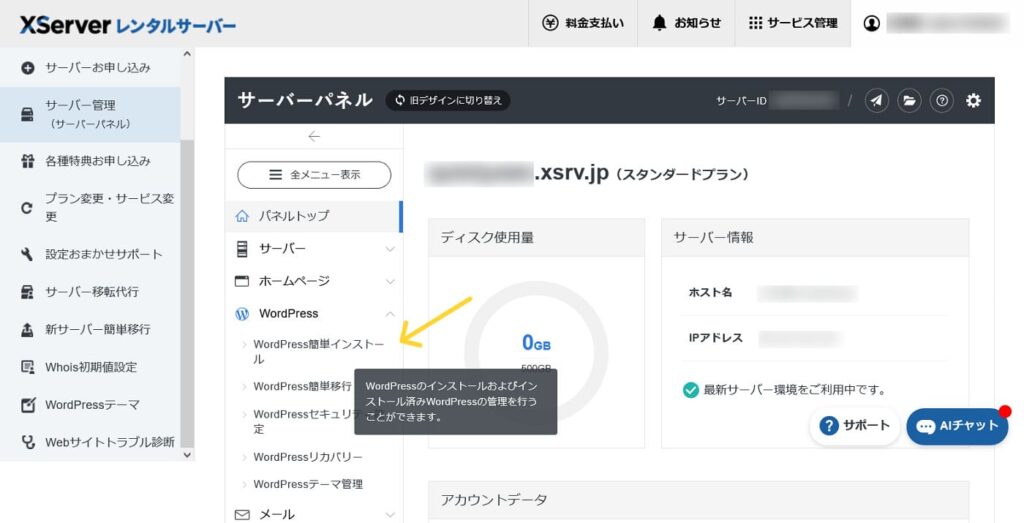Open WordPressテーマ sidebar item
Image resolution: width=1024 pixels, height=523 pixels.
tap(90, 405)
